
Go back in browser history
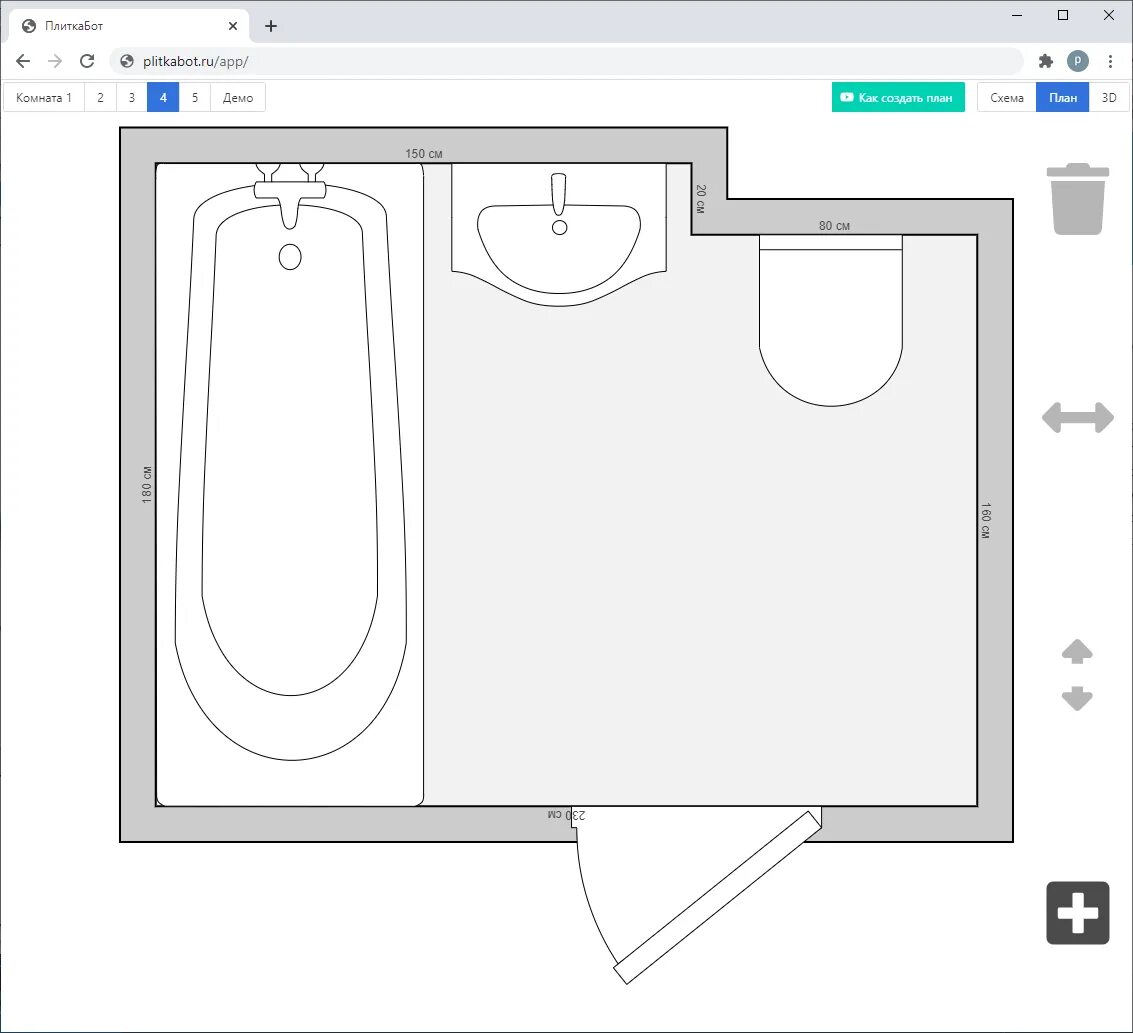pos(23,61)
